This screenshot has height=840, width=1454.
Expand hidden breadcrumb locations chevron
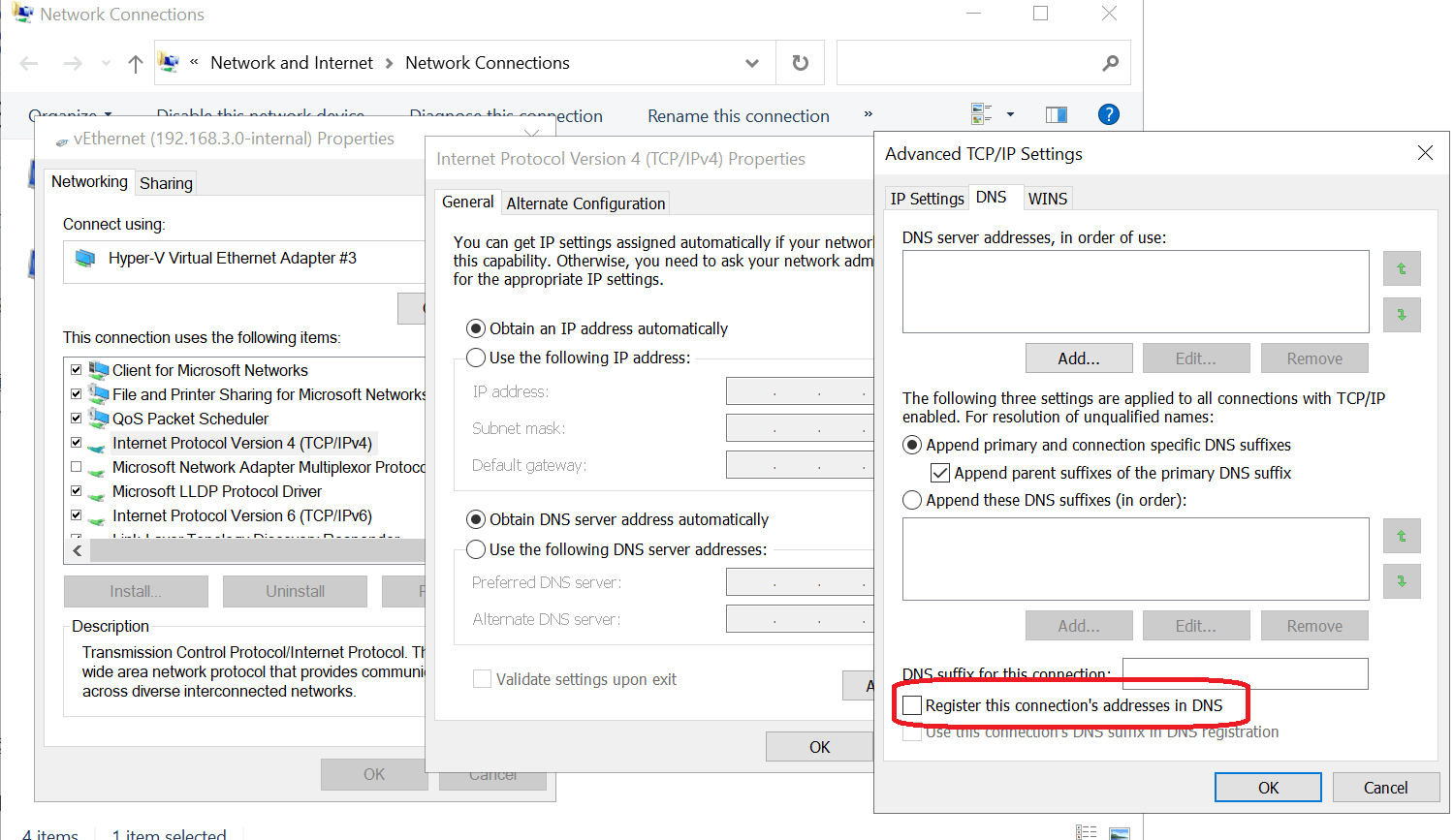194,62
